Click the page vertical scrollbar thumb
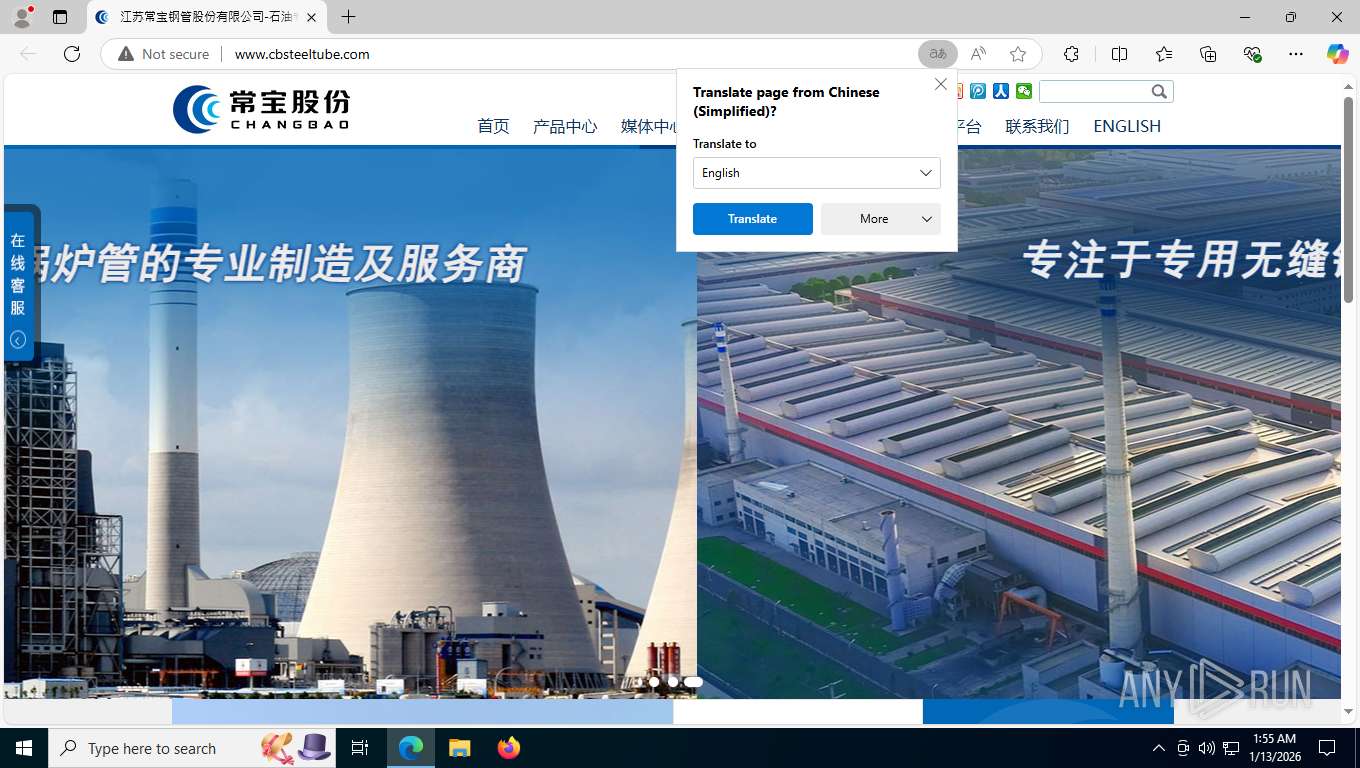 1348,198
